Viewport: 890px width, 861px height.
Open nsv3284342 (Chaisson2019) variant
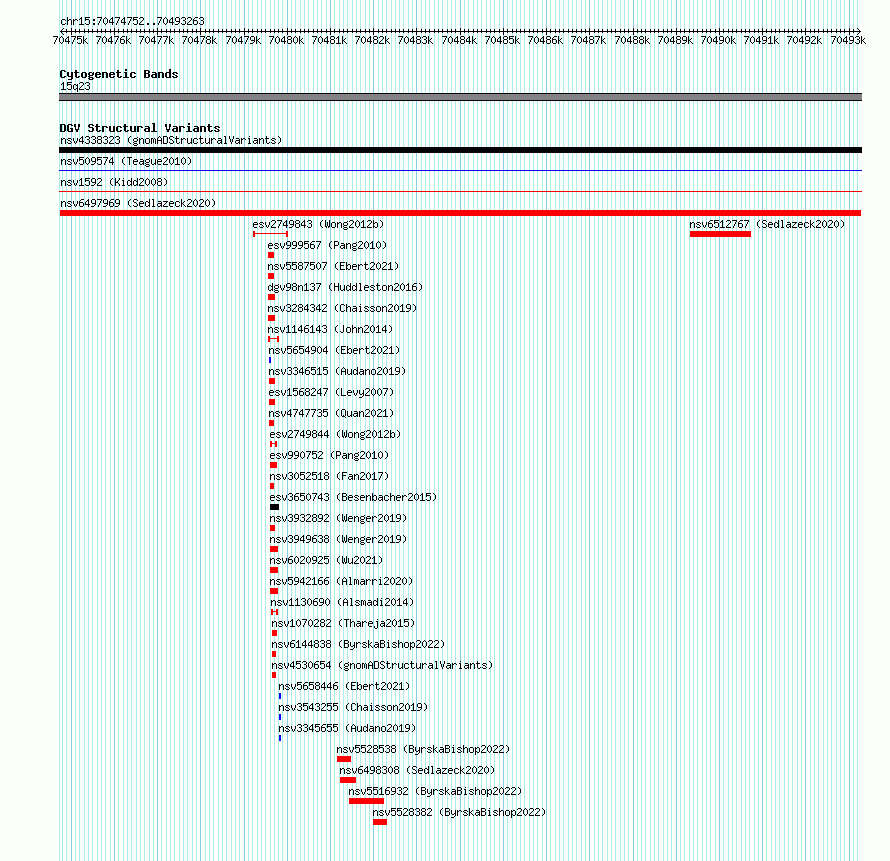[342, 308]
